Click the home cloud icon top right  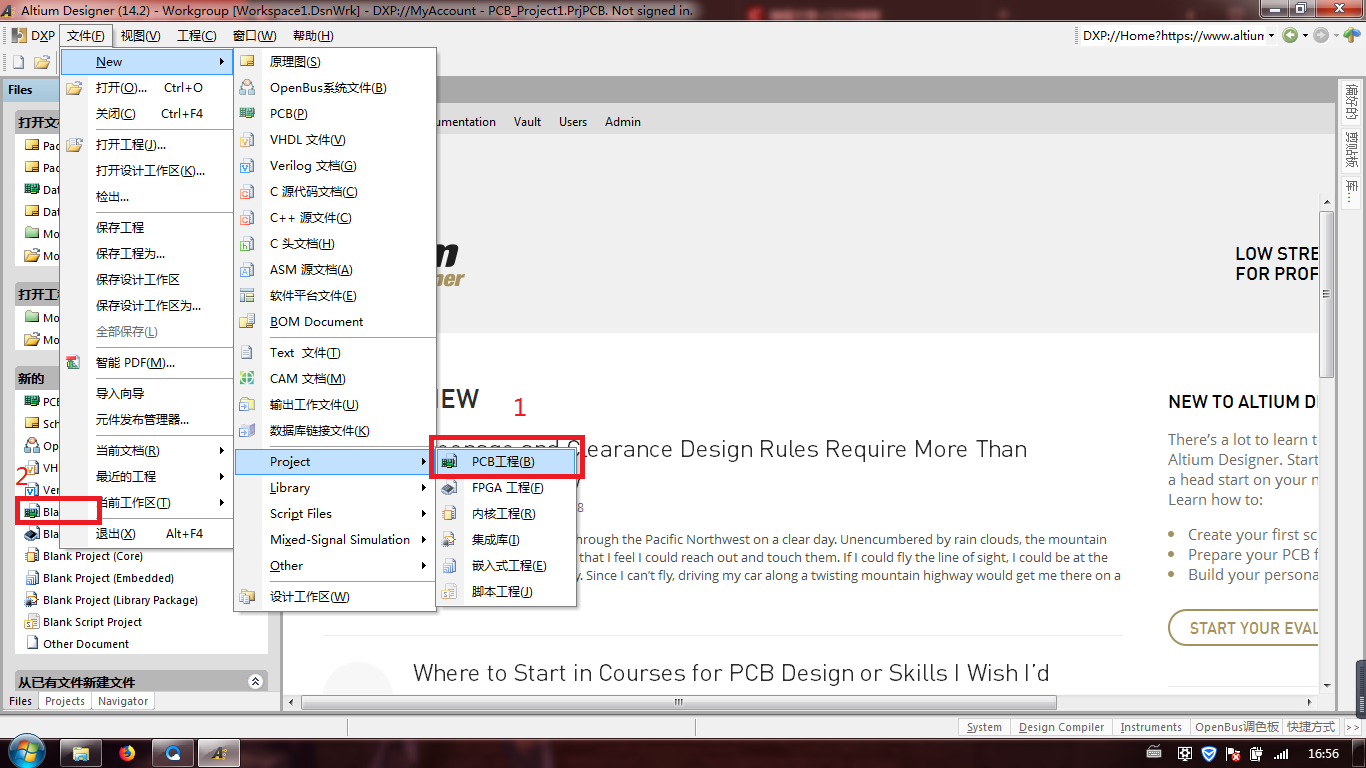point(1352,36)
